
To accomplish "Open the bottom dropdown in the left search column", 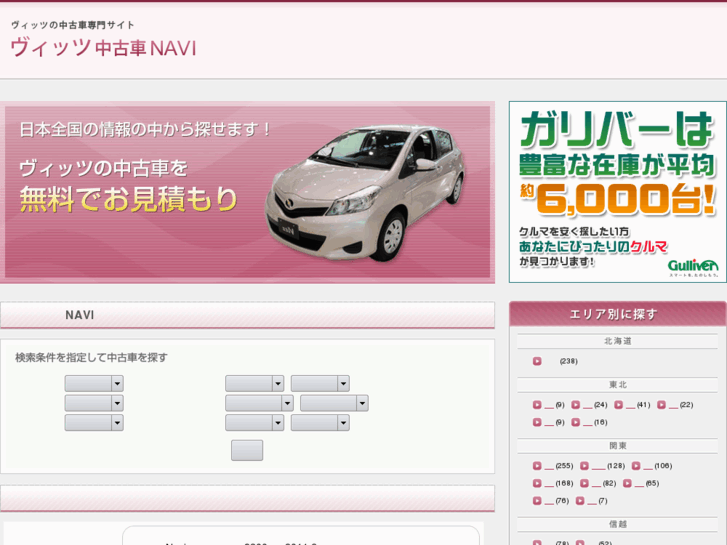I will point(94,423).
